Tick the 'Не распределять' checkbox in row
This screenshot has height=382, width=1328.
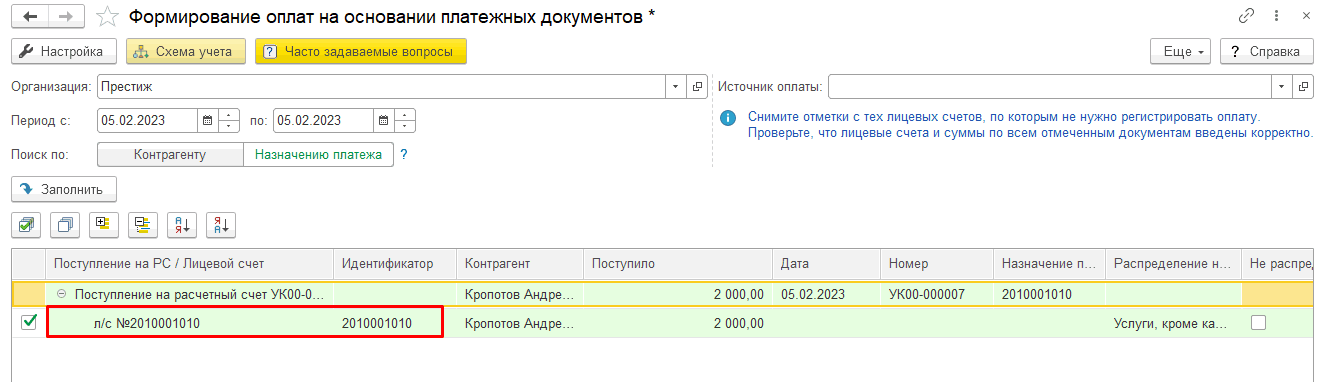pyautogui.click(x=1258, y=322)
